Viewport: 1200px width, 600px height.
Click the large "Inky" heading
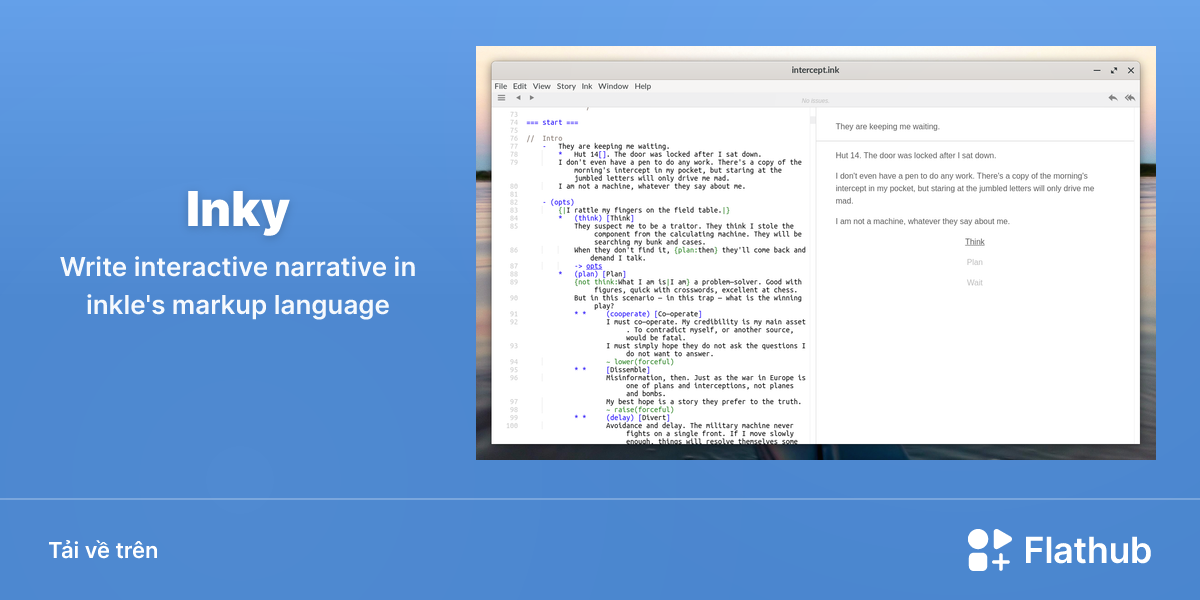pos(238,211)
